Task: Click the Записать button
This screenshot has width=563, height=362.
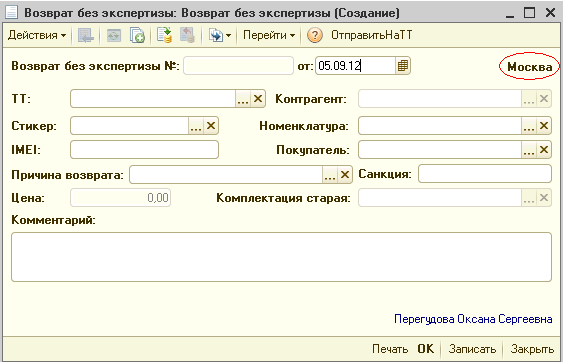Action: 472,349
